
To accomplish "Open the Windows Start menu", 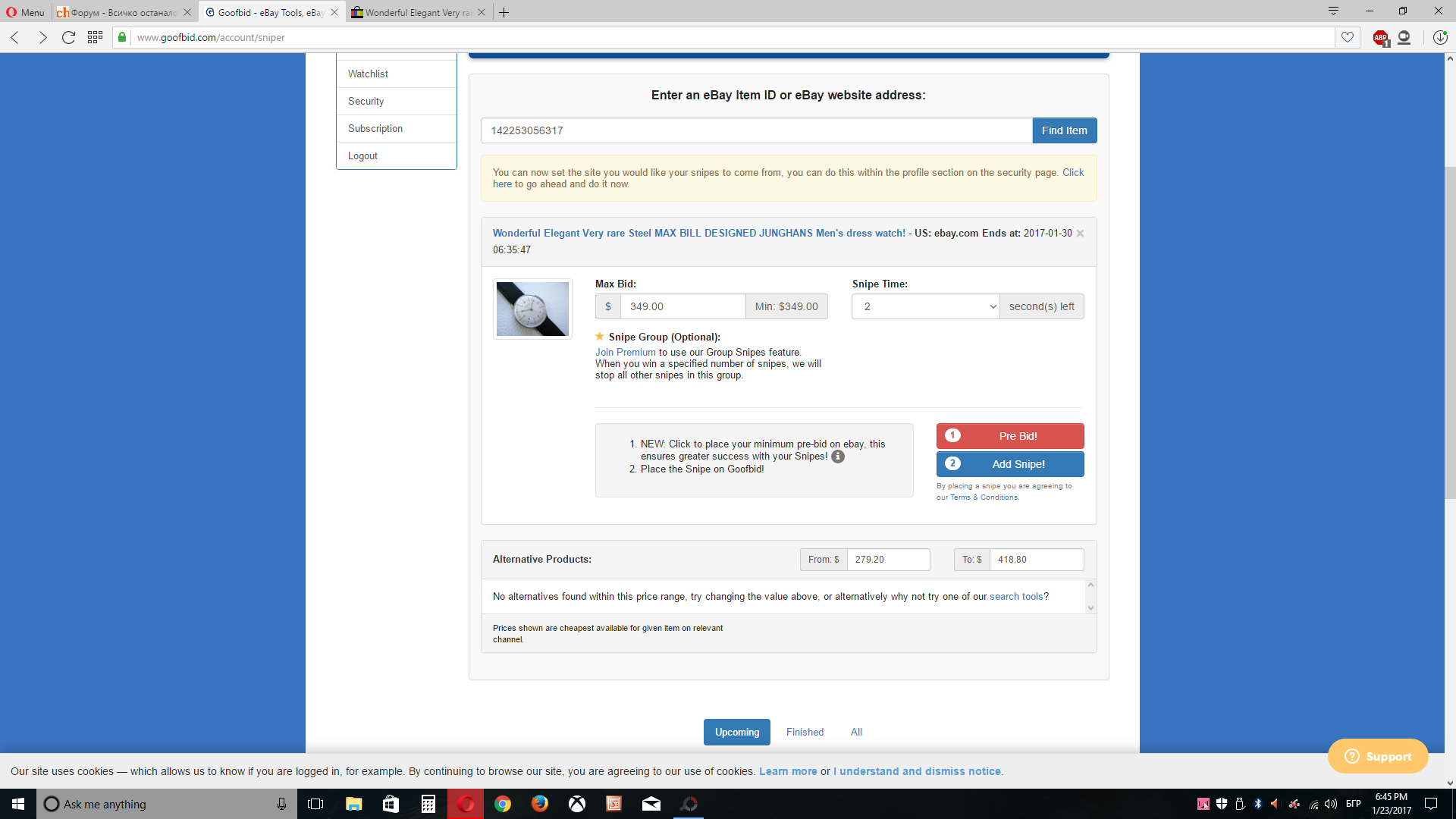I will (18, 804).
